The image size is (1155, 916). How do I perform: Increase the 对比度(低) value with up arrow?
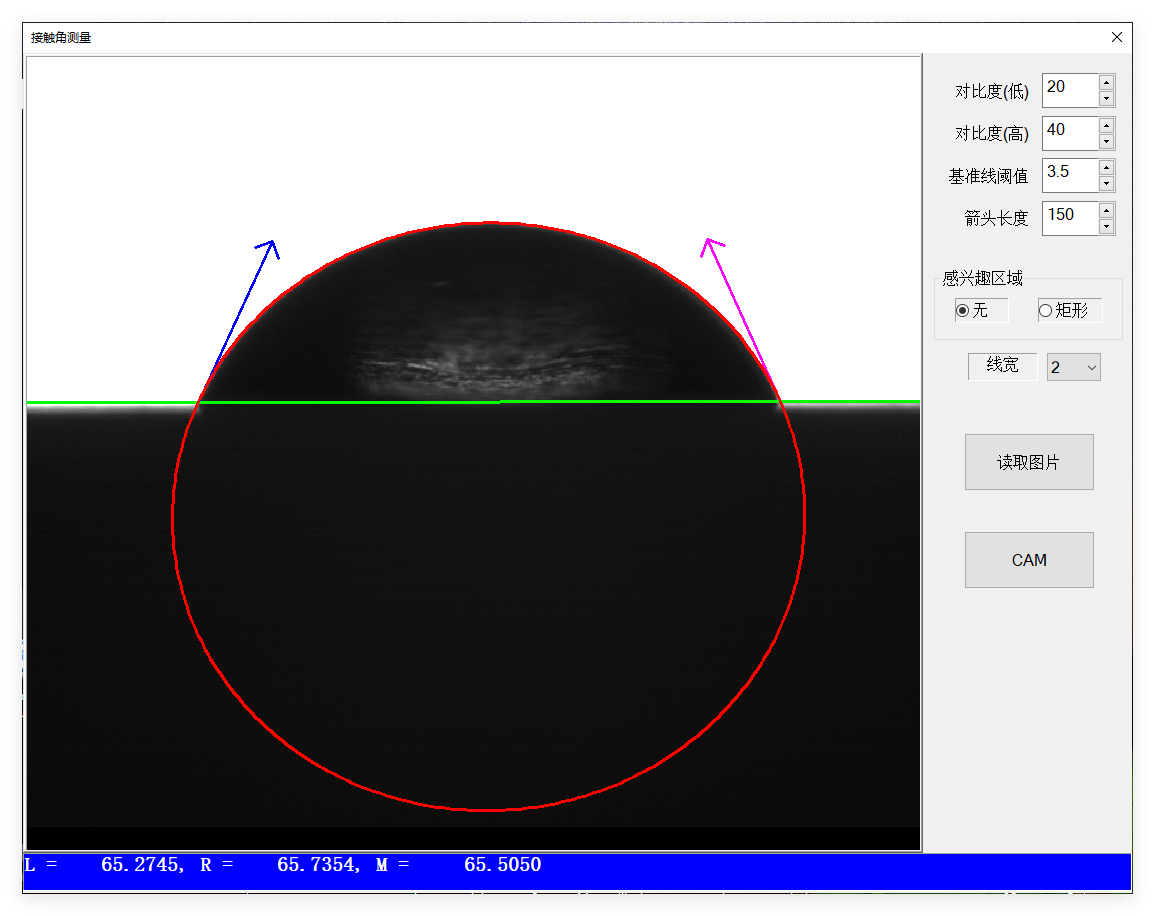(x=1105, y=84)
